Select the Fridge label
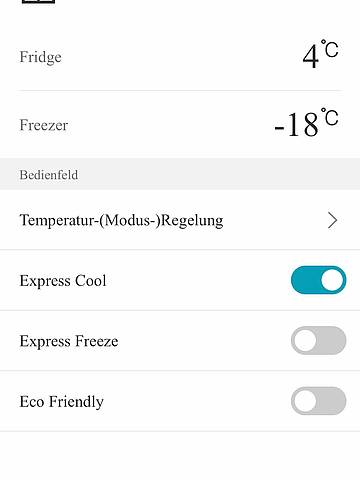Viewport: 360px width, 480px height. tap(40, 57)
